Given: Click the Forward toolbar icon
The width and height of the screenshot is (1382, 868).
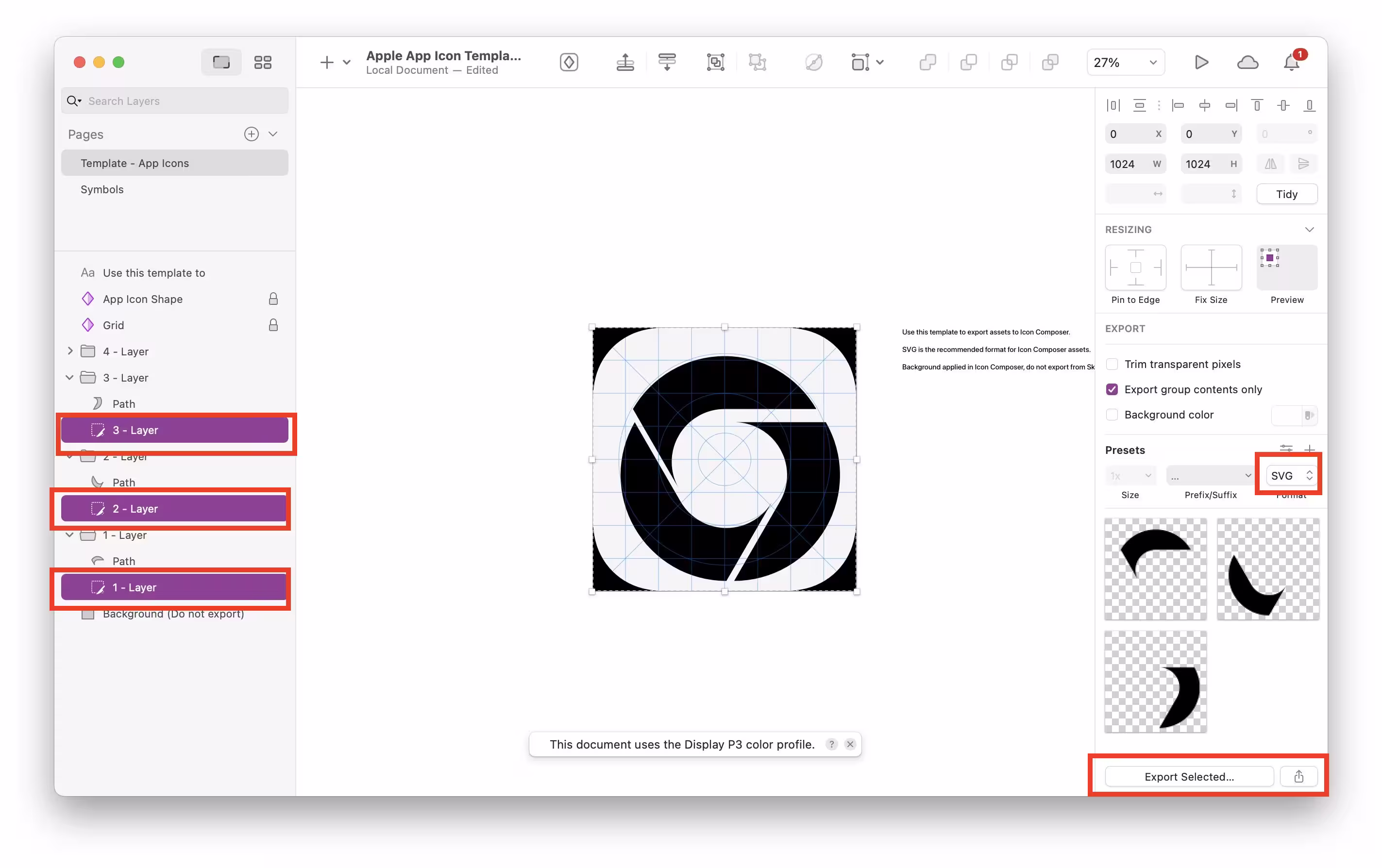Looking at the screenshot, I should pos(625,62).
